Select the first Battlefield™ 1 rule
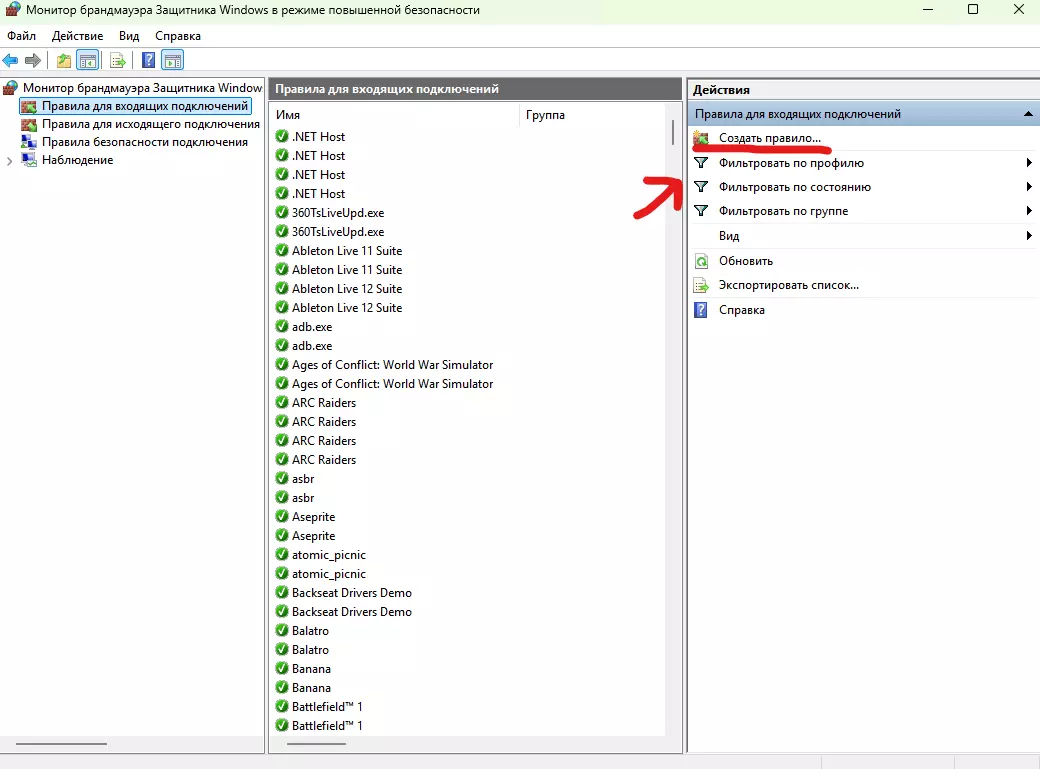 327,707
